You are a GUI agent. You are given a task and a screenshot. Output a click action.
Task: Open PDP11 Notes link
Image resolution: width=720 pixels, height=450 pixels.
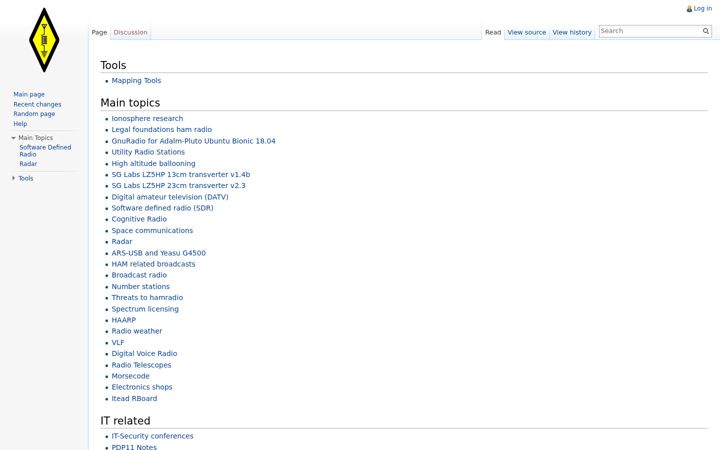[134, 447]
